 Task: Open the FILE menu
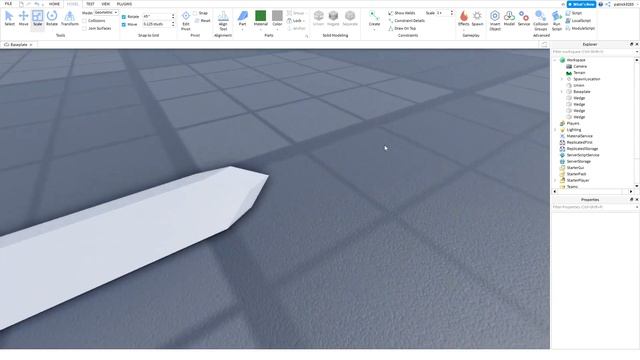click(8, 4)
